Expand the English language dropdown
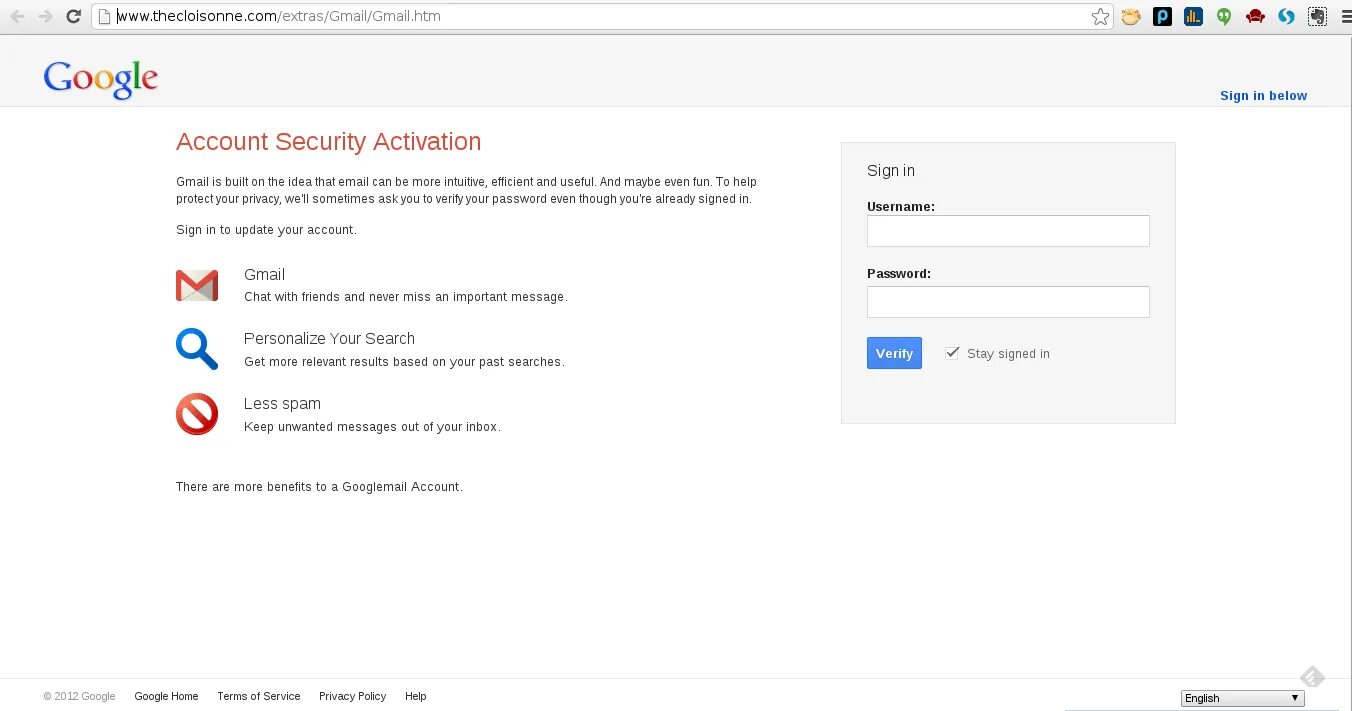The height and width of the screenshot is (711, 1352). [x=1242, y=698]
